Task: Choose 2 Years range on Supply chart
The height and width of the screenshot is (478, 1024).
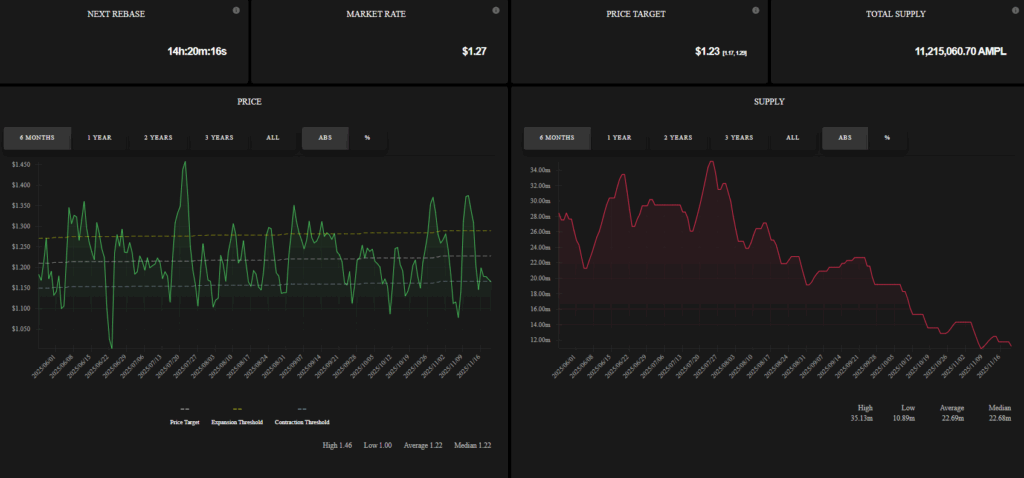Action: (x=679, y=137)
